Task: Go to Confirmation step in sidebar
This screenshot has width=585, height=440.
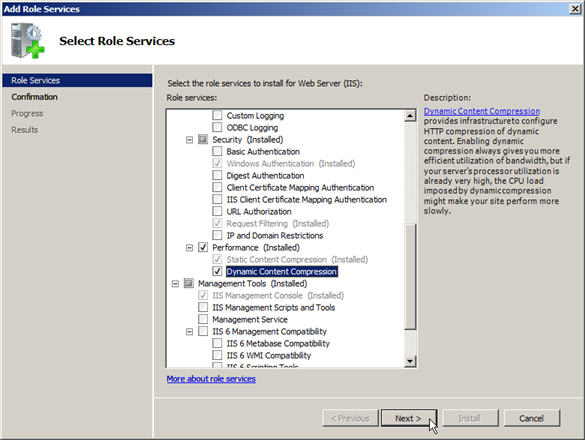Action: [34, 97]
